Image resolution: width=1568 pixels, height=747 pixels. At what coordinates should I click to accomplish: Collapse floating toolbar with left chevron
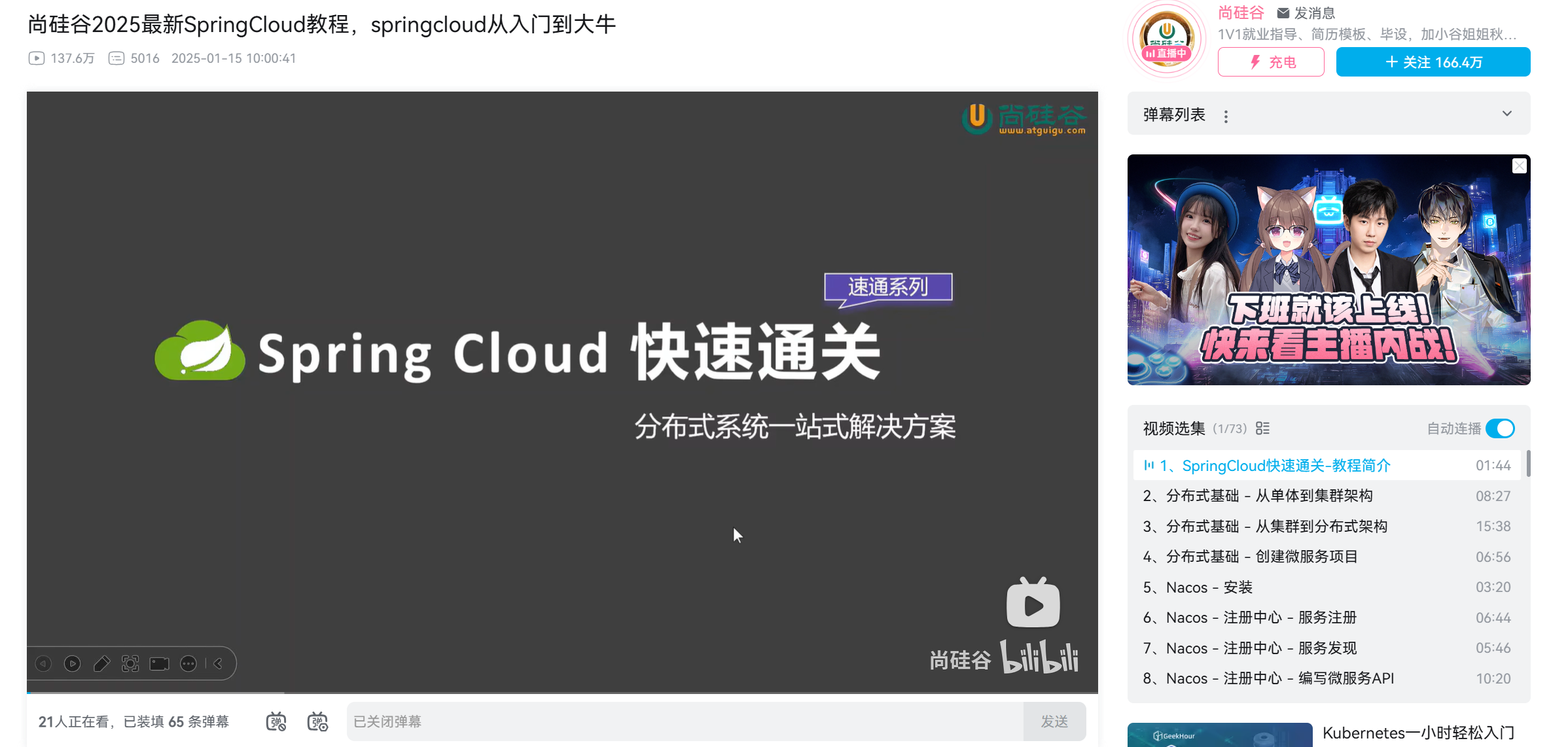tap(218, 664)
